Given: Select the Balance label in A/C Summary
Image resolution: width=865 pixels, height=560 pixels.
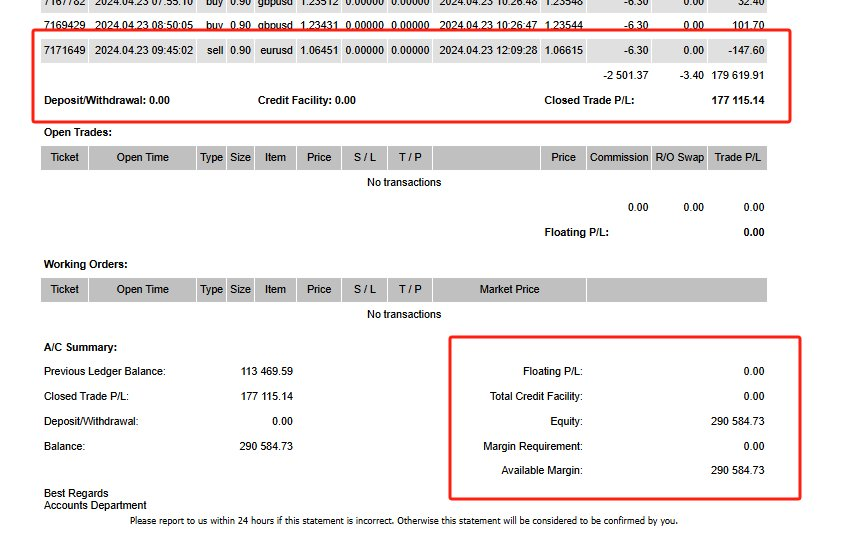Looking at the screenshot, I should tap(64, 446).
